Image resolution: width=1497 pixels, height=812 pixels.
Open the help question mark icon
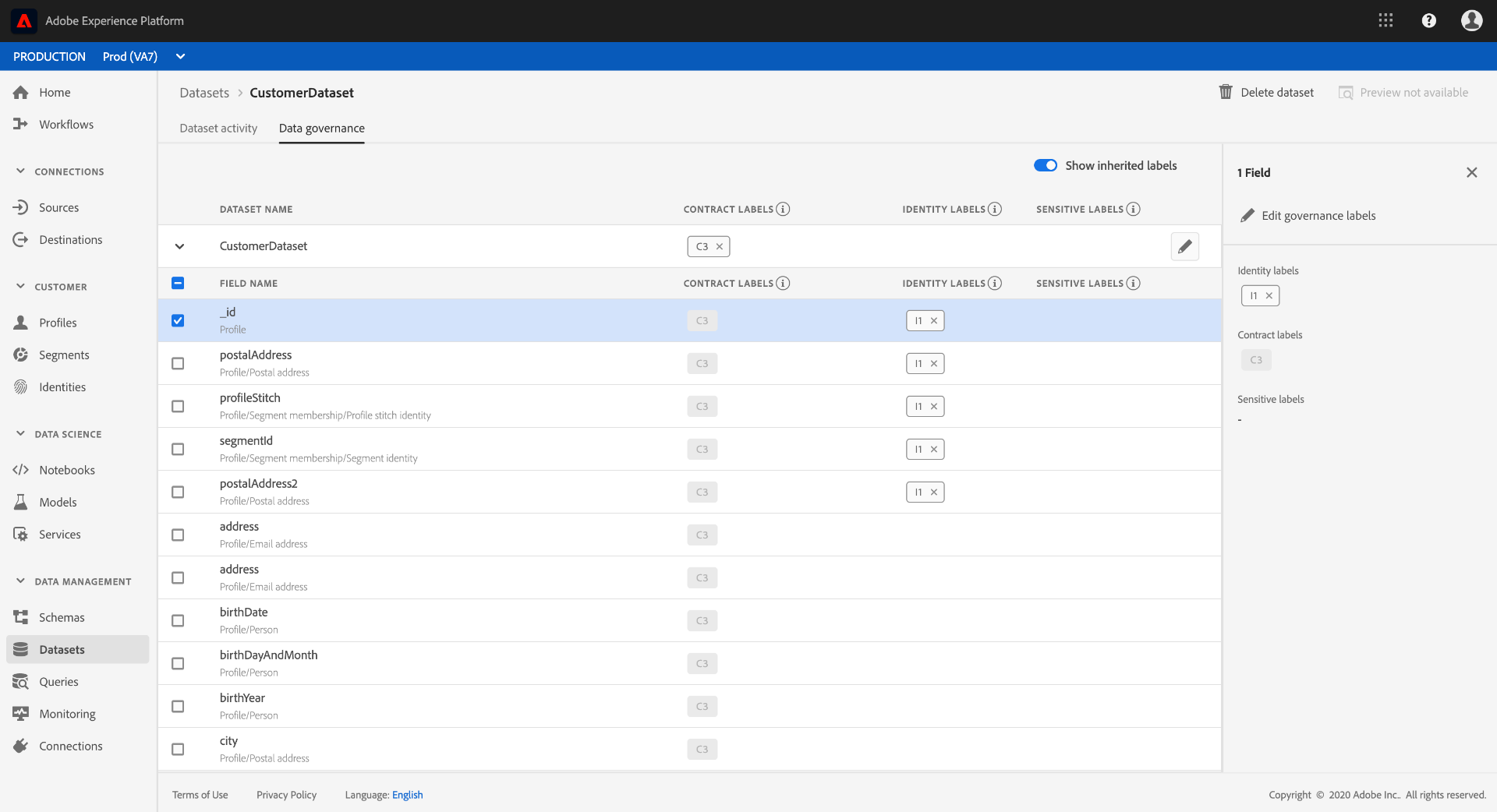coord(1428,21)
